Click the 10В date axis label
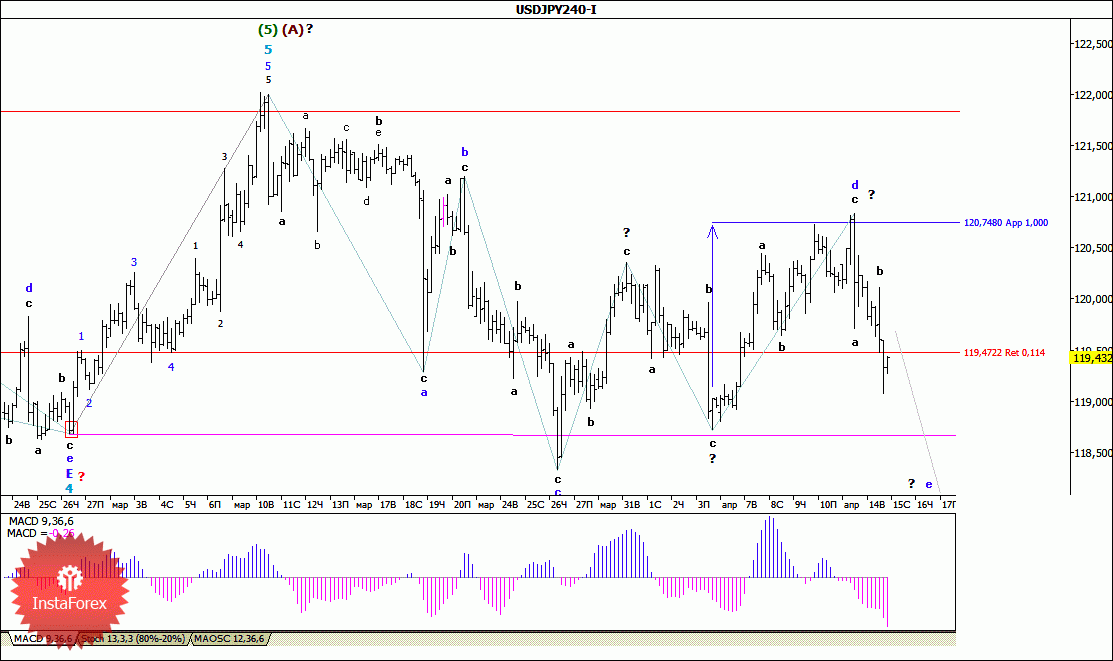 [x=265, y=505]
